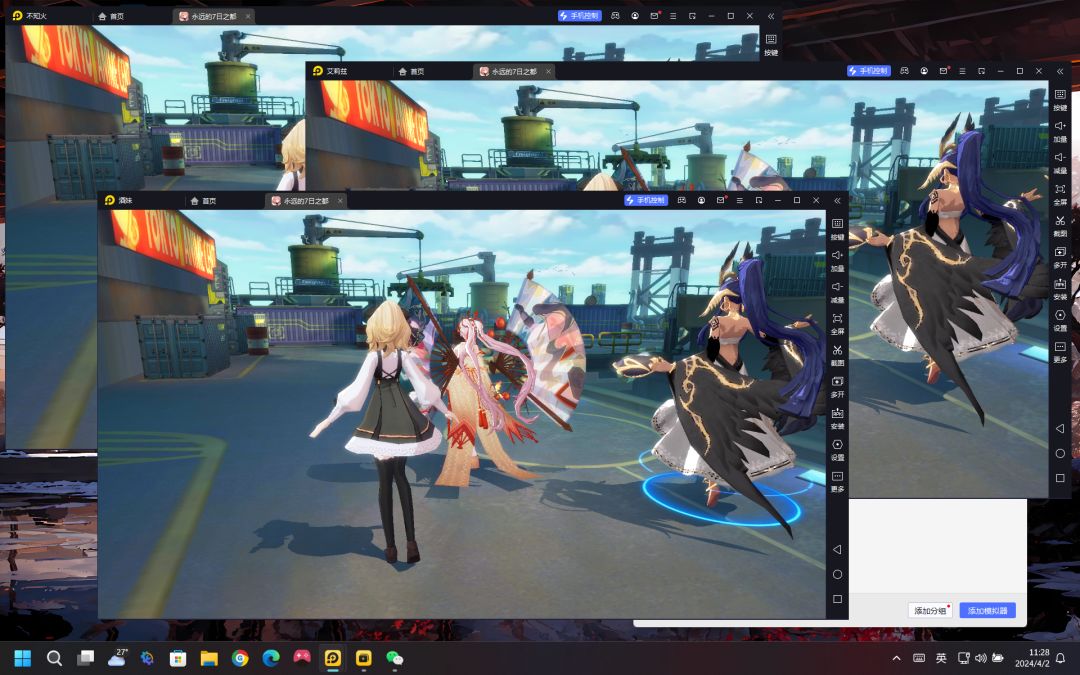Click 手机控制 button in the 不知火 window
This screenshot has height=675, width=1080.
click(580, 16)
